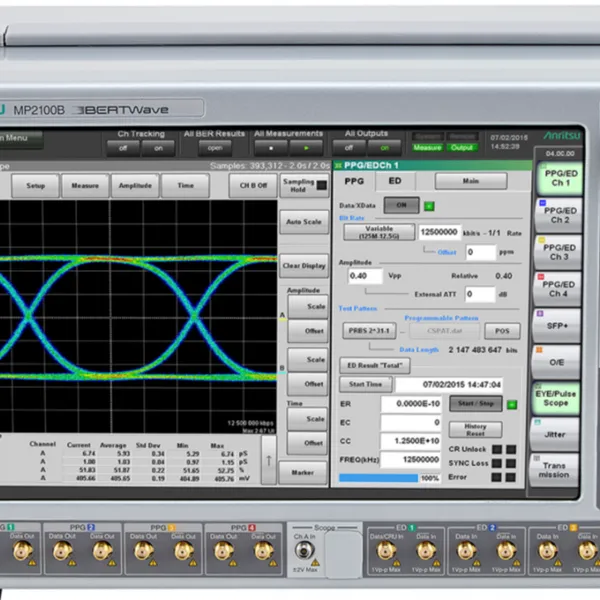Edit the External ATT dB field
Viewport: 600px width, 600px height.
[480, 294]
